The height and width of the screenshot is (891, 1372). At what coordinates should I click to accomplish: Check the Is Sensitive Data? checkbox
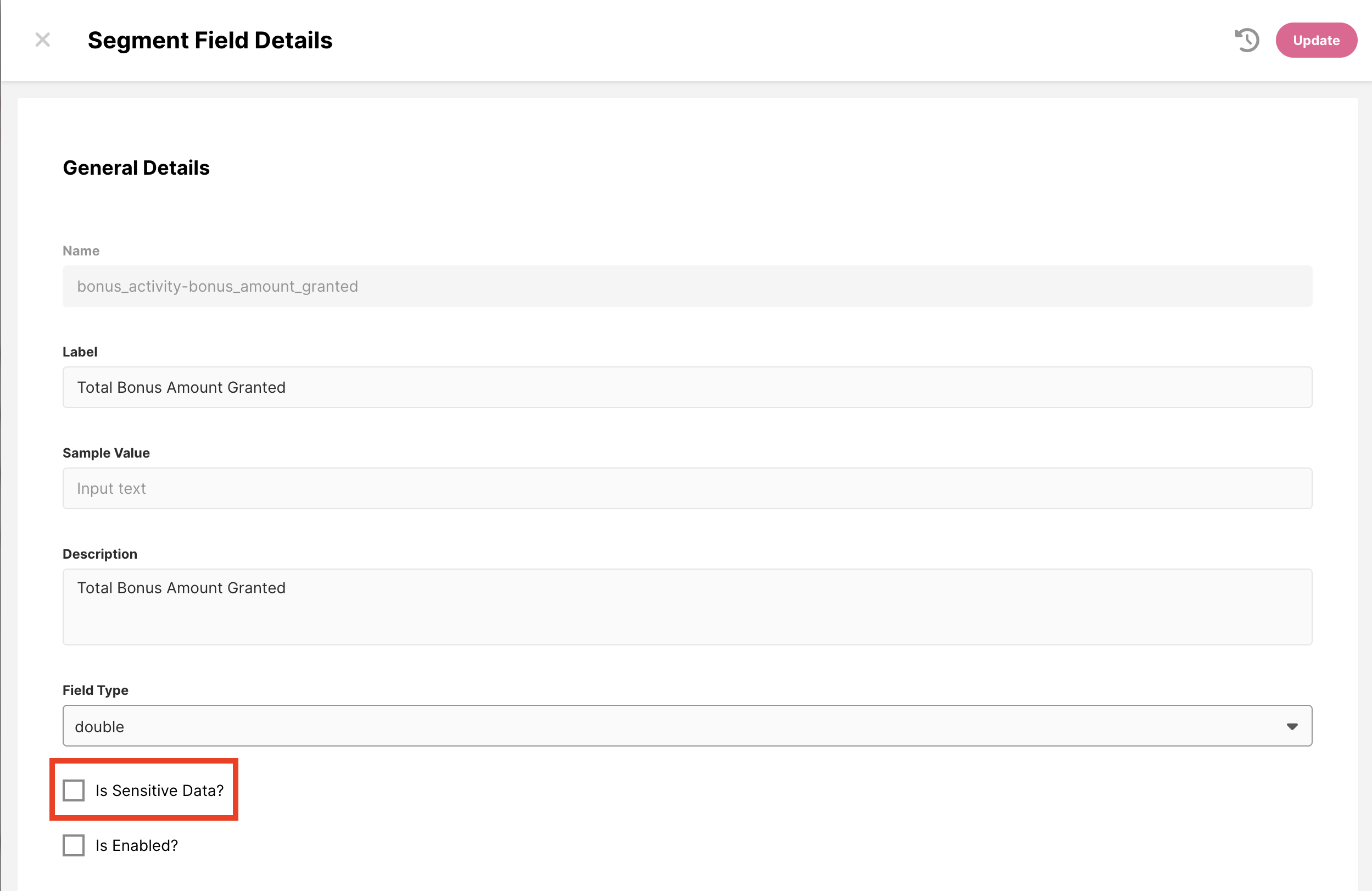click(x=74, y=790)
